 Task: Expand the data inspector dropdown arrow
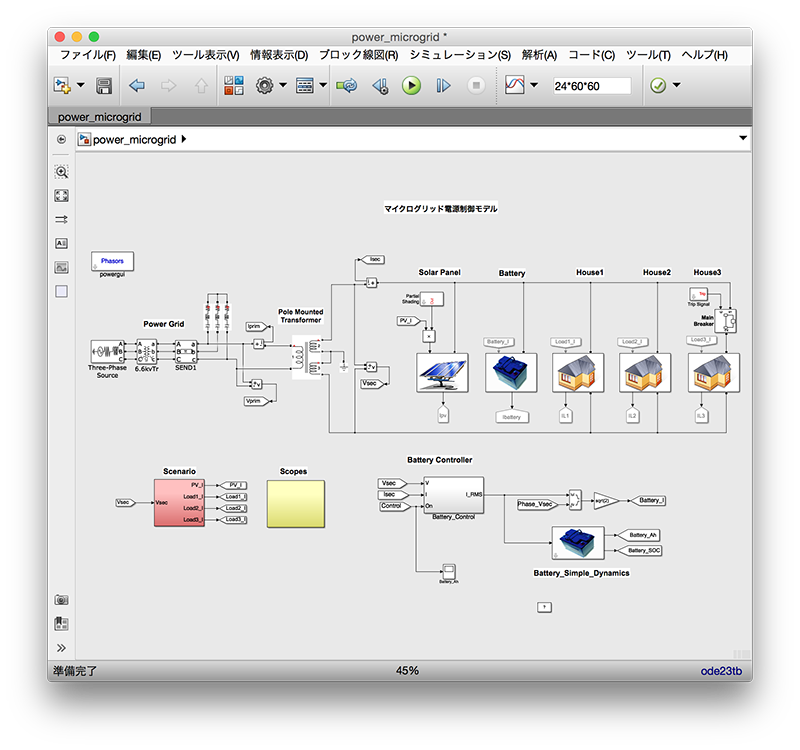tap(534, 85)
